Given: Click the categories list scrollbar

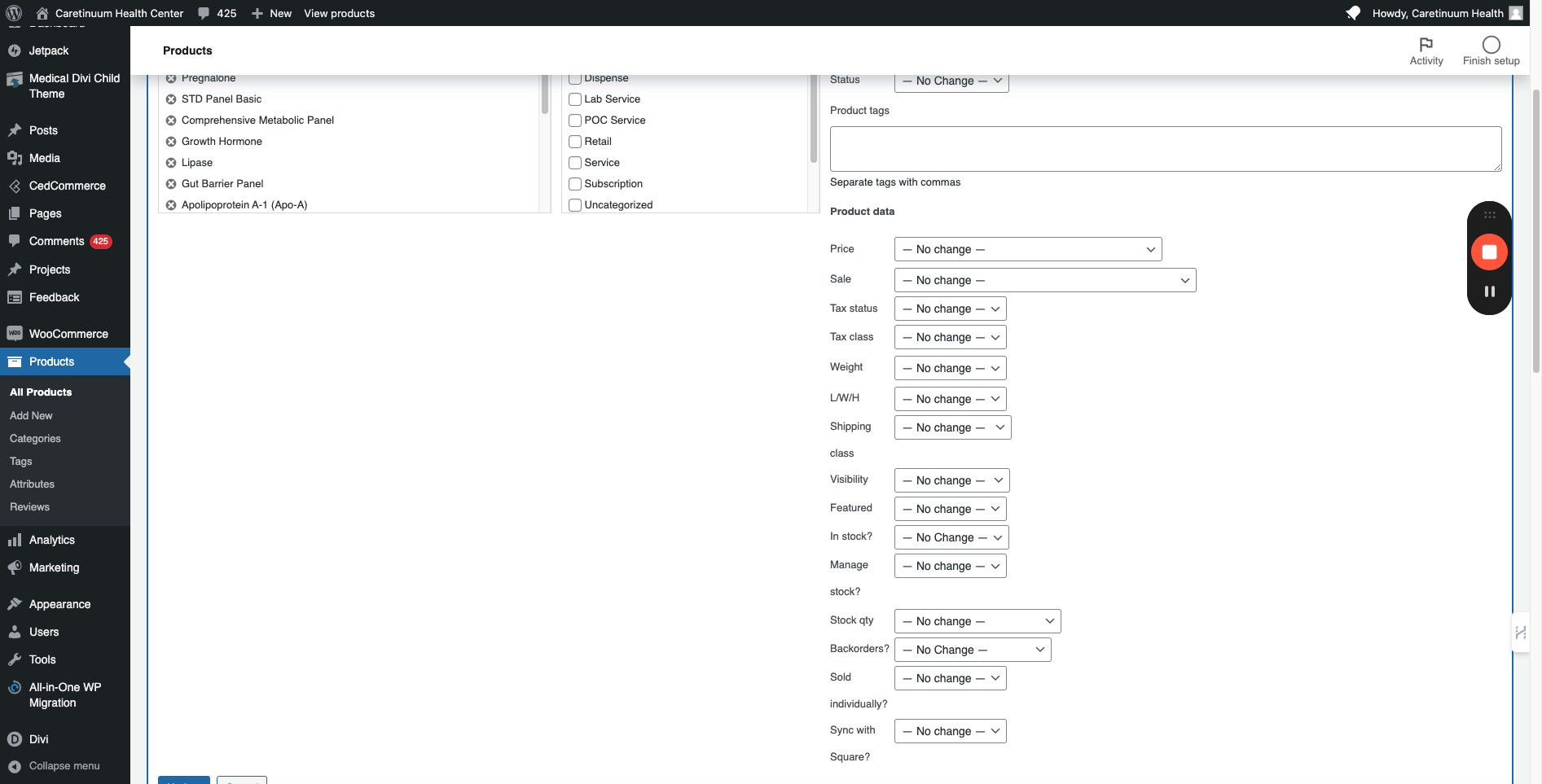Looking at the screenshot, I should (813, 119).
